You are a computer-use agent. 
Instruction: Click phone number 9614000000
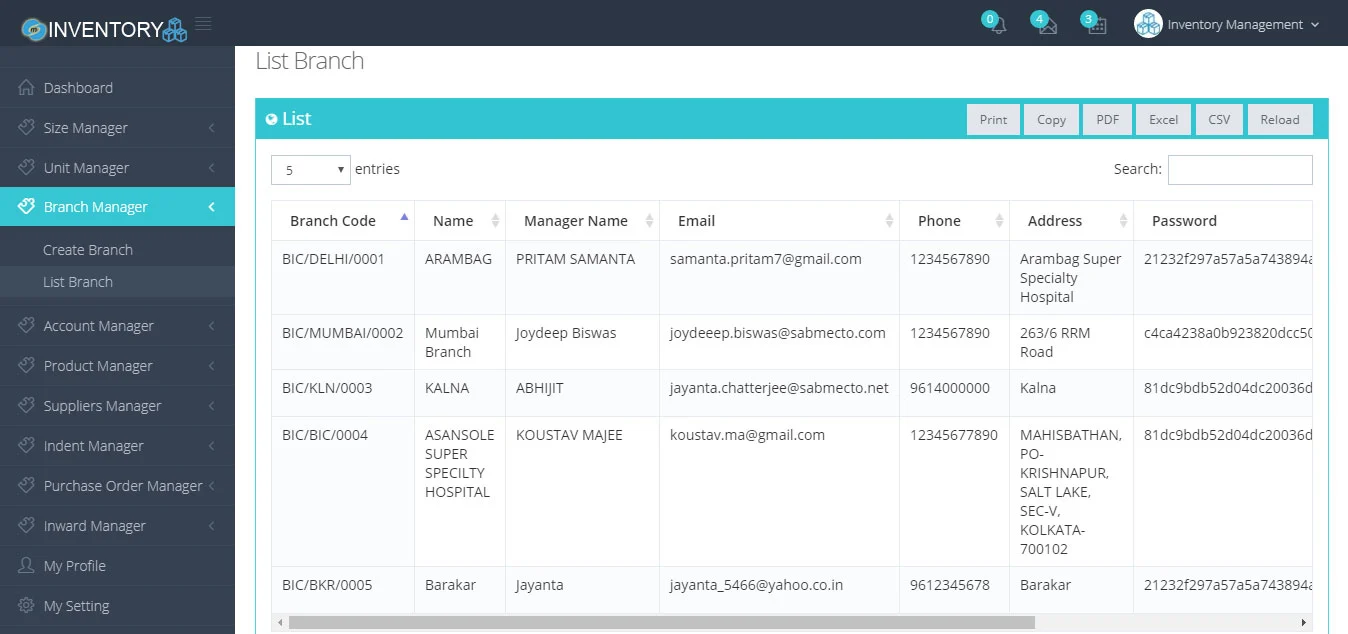[x=950, y=388]
